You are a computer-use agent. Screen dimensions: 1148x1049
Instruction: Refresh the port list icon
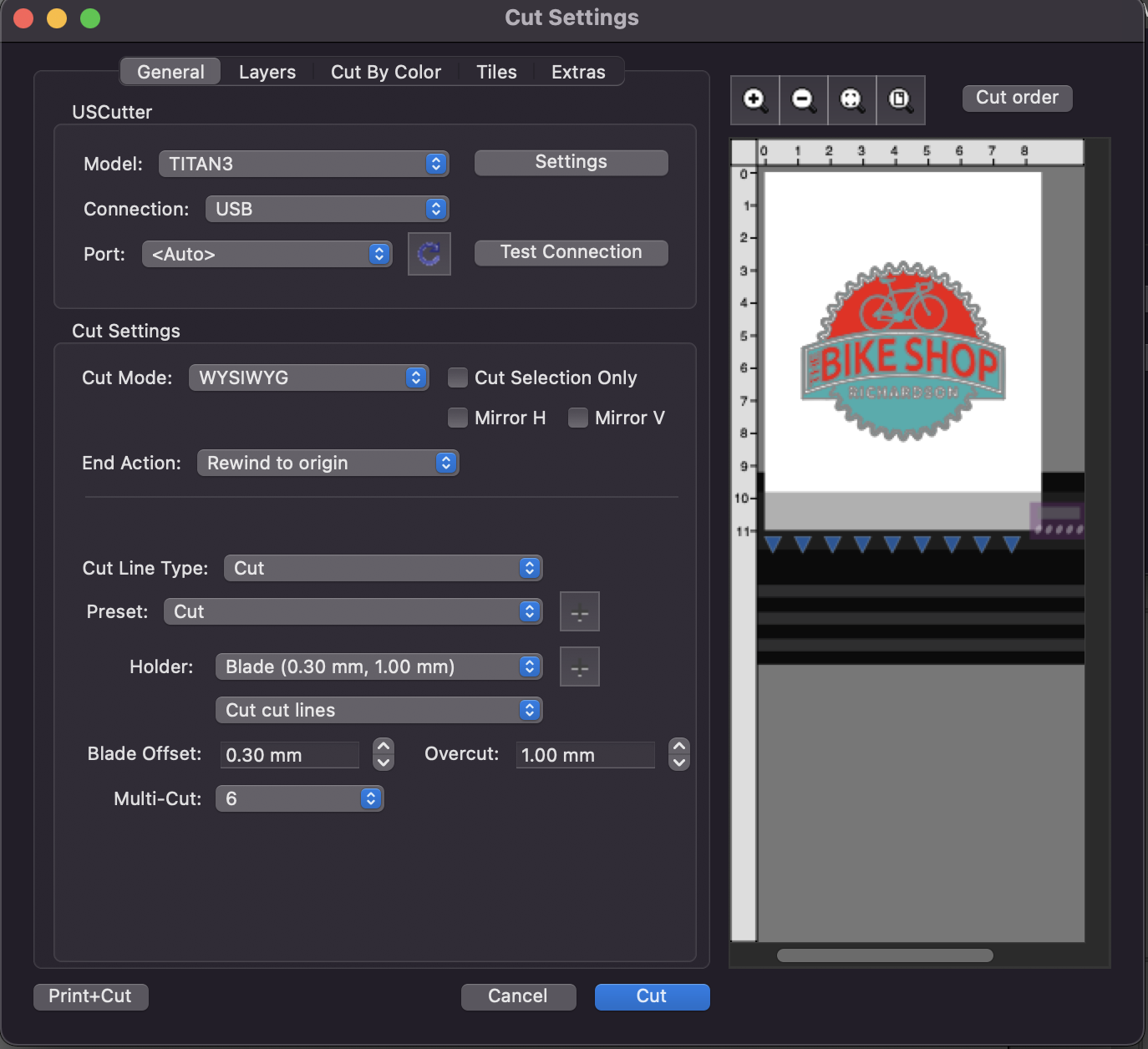coord(429,254)
